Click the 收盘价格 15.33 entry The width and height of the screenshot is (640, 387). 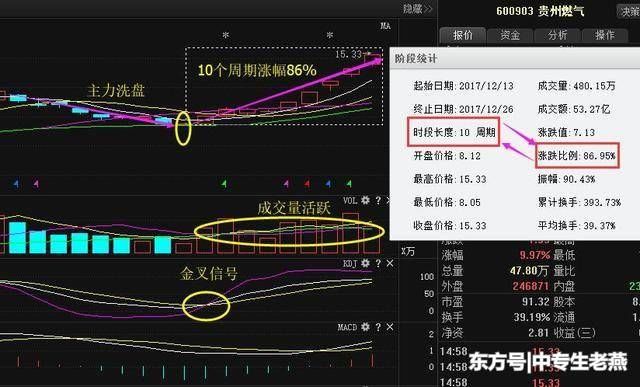[450, 225]
